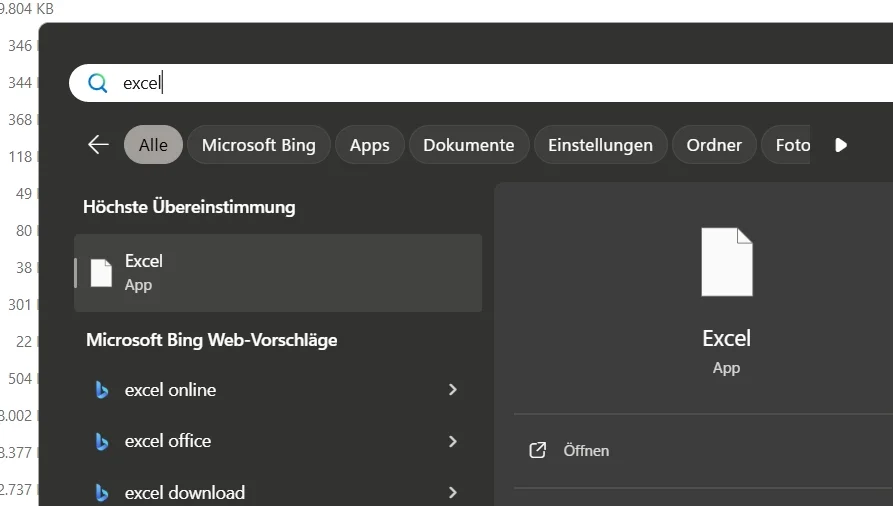Click the value '368' in the background window

[20, 120]
